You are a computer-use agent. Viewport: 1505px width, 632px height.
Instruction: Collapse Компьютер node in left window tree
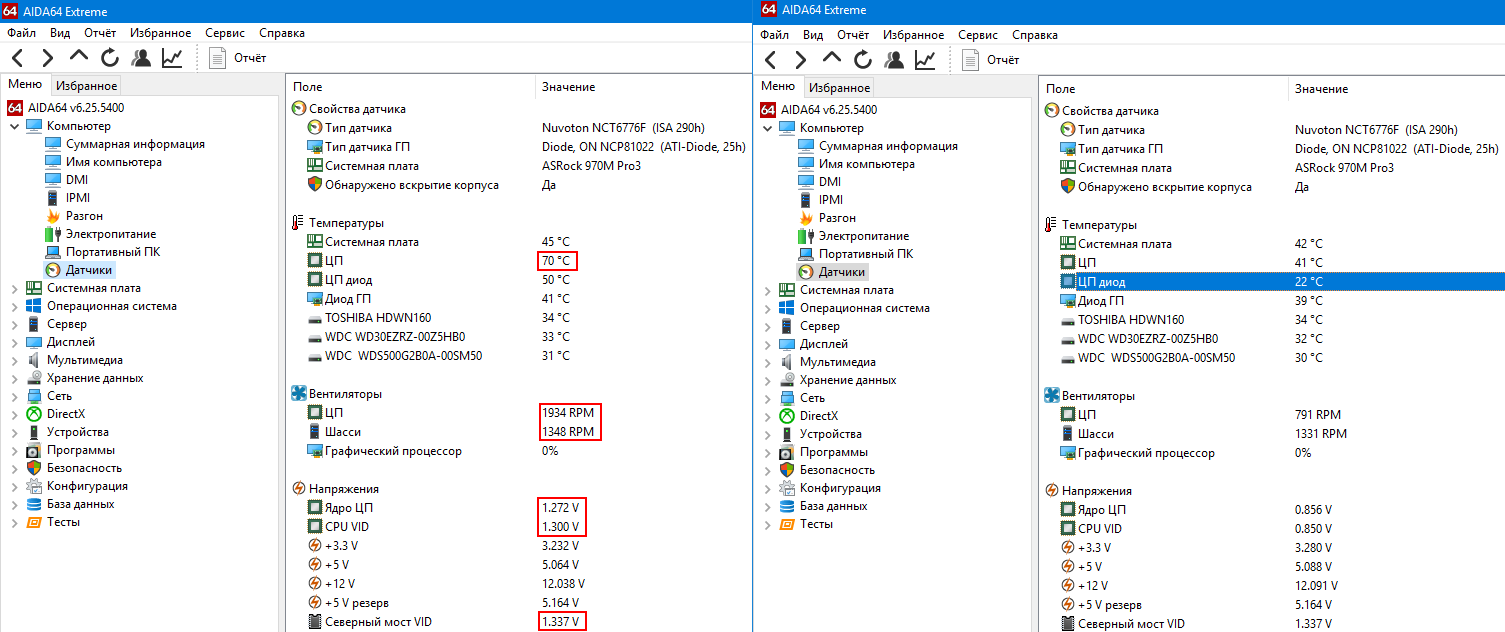pos(14,126)
